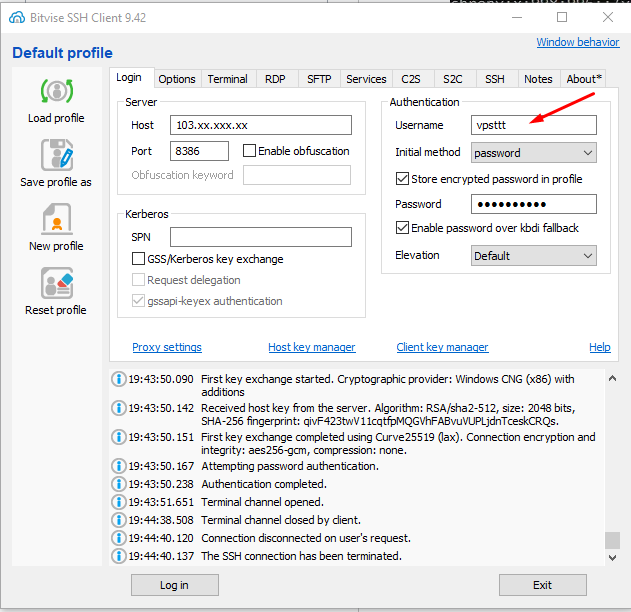Viewport: 631px width, 612px height.
Task: Minimize the Bitvise SSH Client window
Action: click(x=517, y=17)
